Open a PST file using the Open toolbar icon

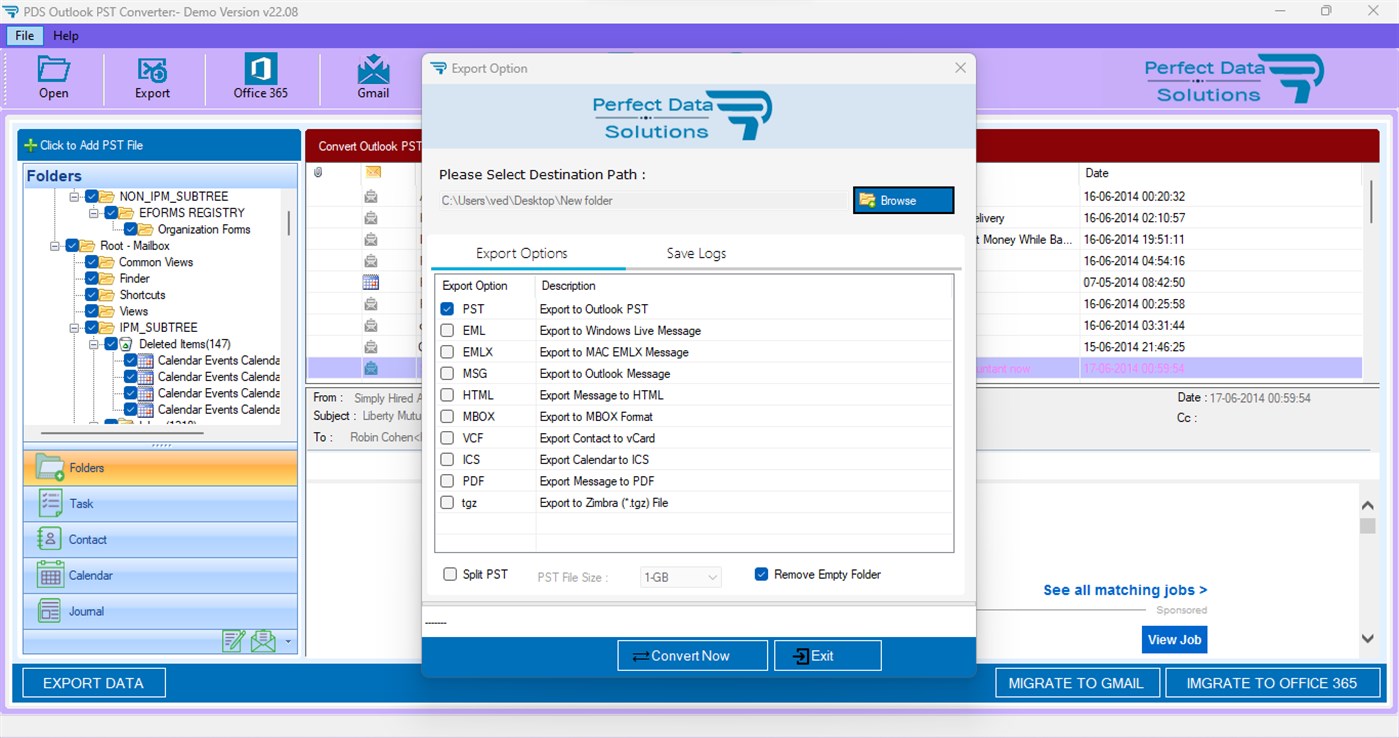click(x=53, y=78)
